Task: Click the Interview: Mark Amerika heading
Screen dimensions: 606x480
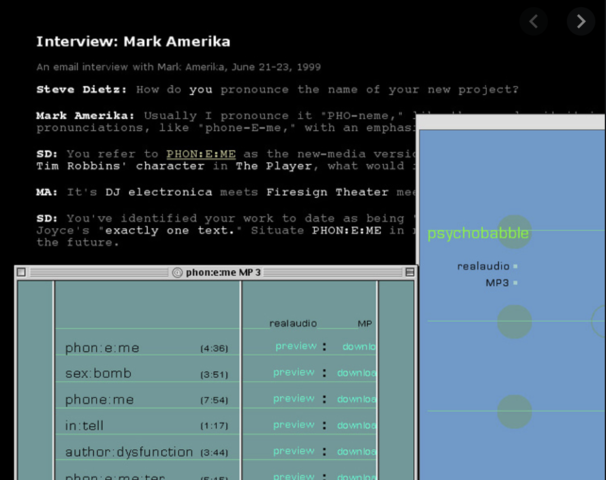Action: pyautogui.click(x=133, y=42)
